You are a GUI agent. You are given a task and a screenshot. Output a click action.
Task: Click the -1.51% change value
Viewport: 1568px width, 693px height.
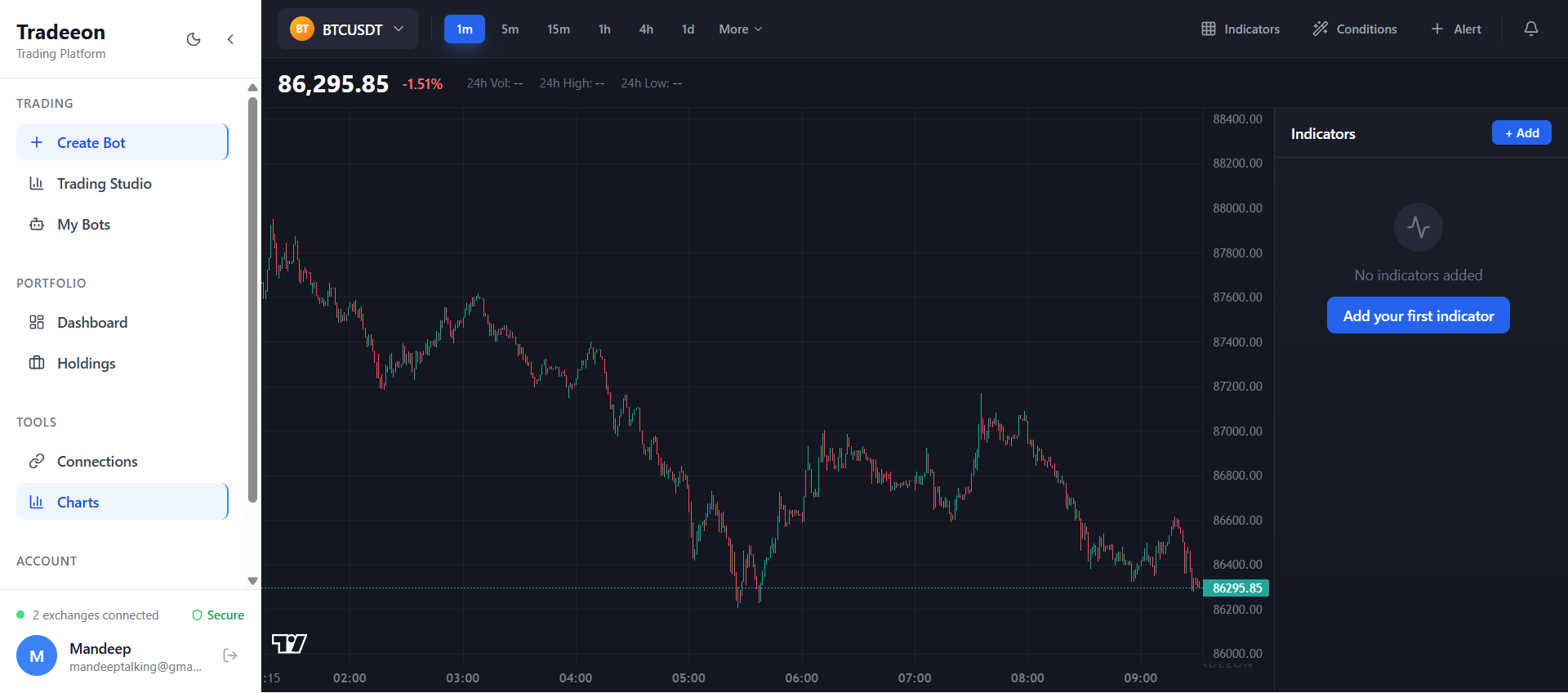click(422, 84)
